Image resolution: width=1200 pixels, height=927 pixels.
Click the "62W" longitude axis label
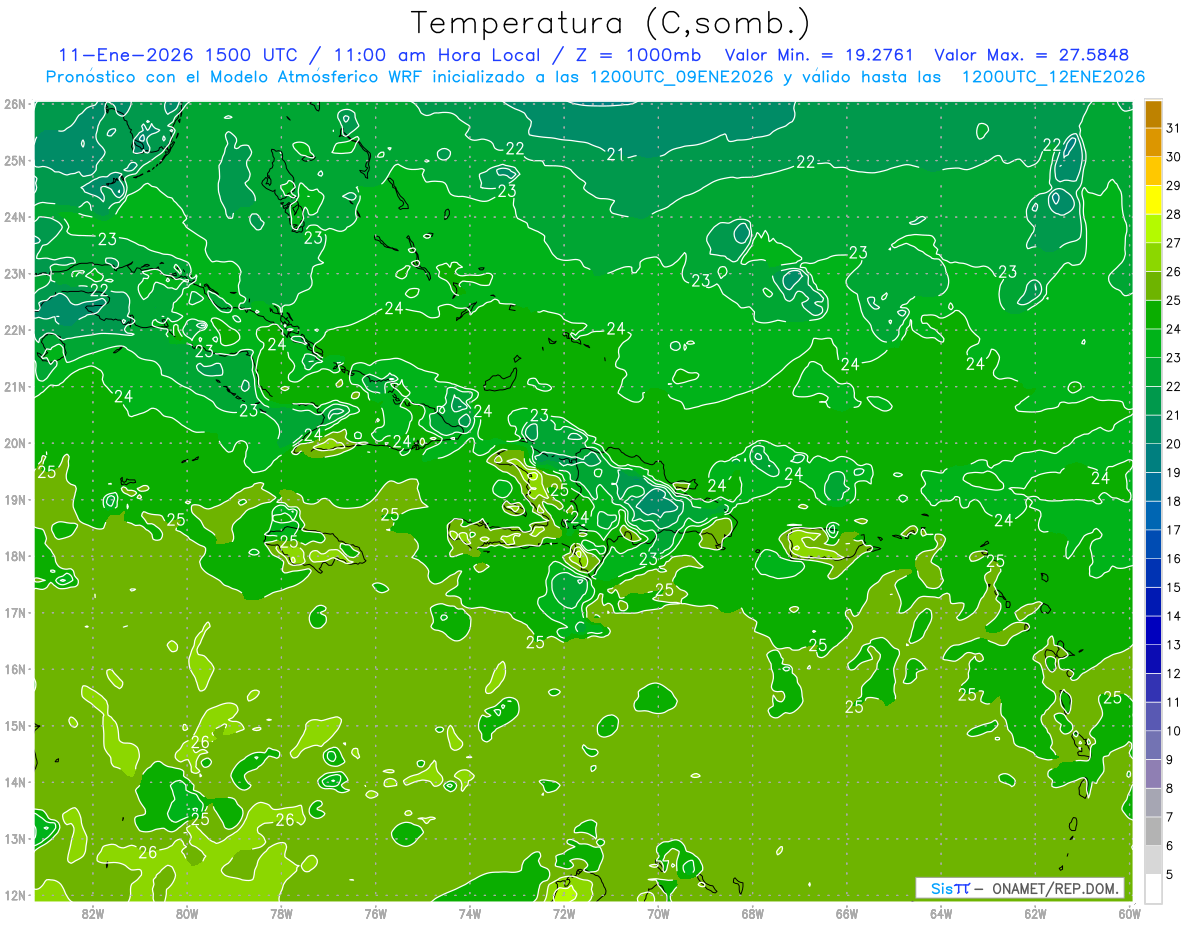(1036, 913)
